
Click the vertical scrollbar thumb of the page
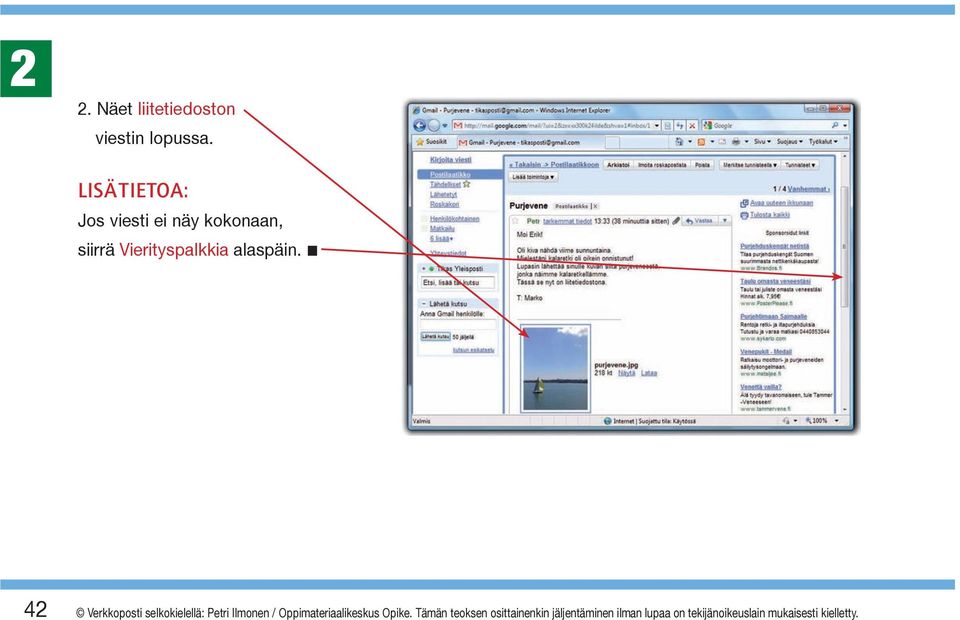coord(844,245)
